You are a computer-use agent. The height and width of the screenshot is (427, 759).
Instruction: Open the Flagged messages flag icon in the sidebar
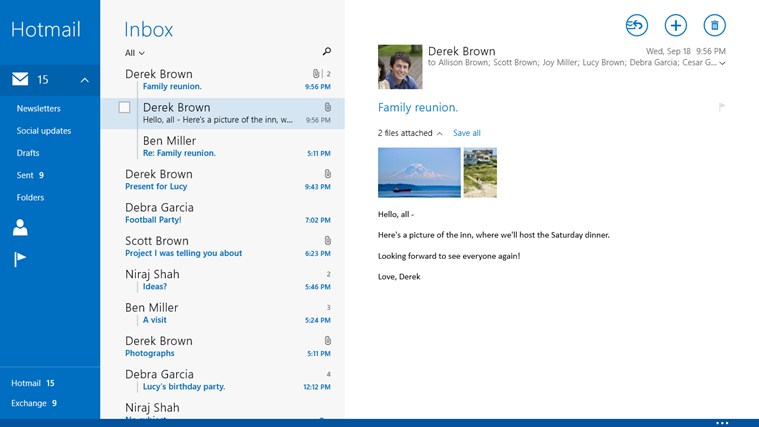(20, 259)
